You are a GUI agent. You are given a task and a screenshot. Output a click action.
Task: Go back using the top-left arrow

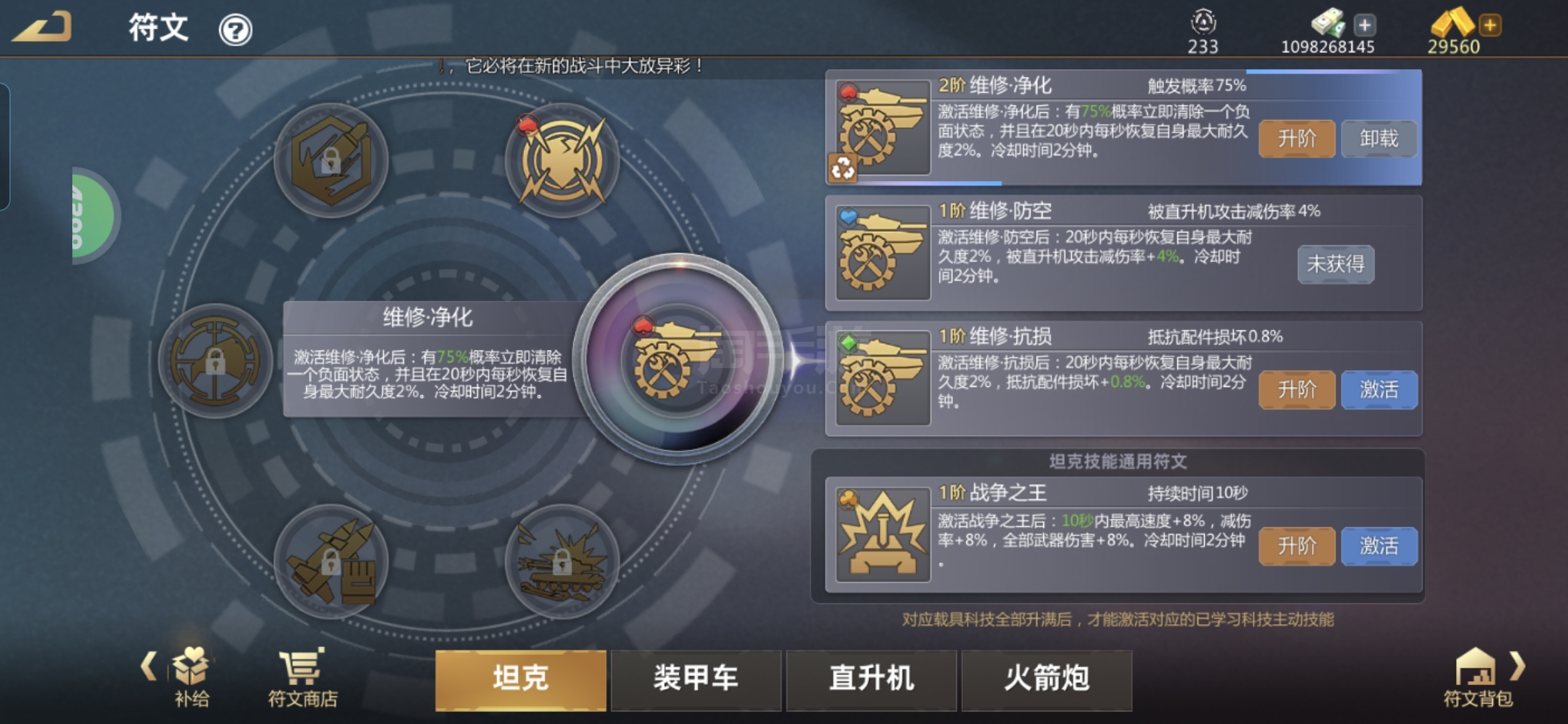(43, 27)
